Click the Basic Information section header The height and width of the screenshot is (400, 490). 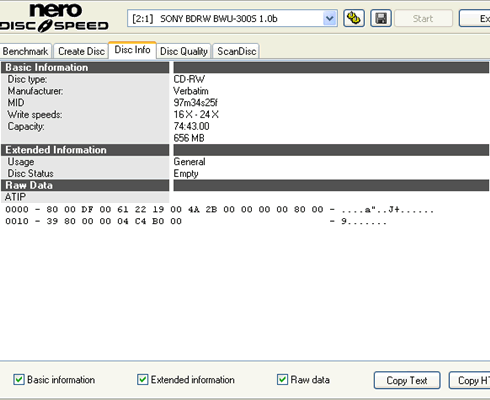pos(85,67)
